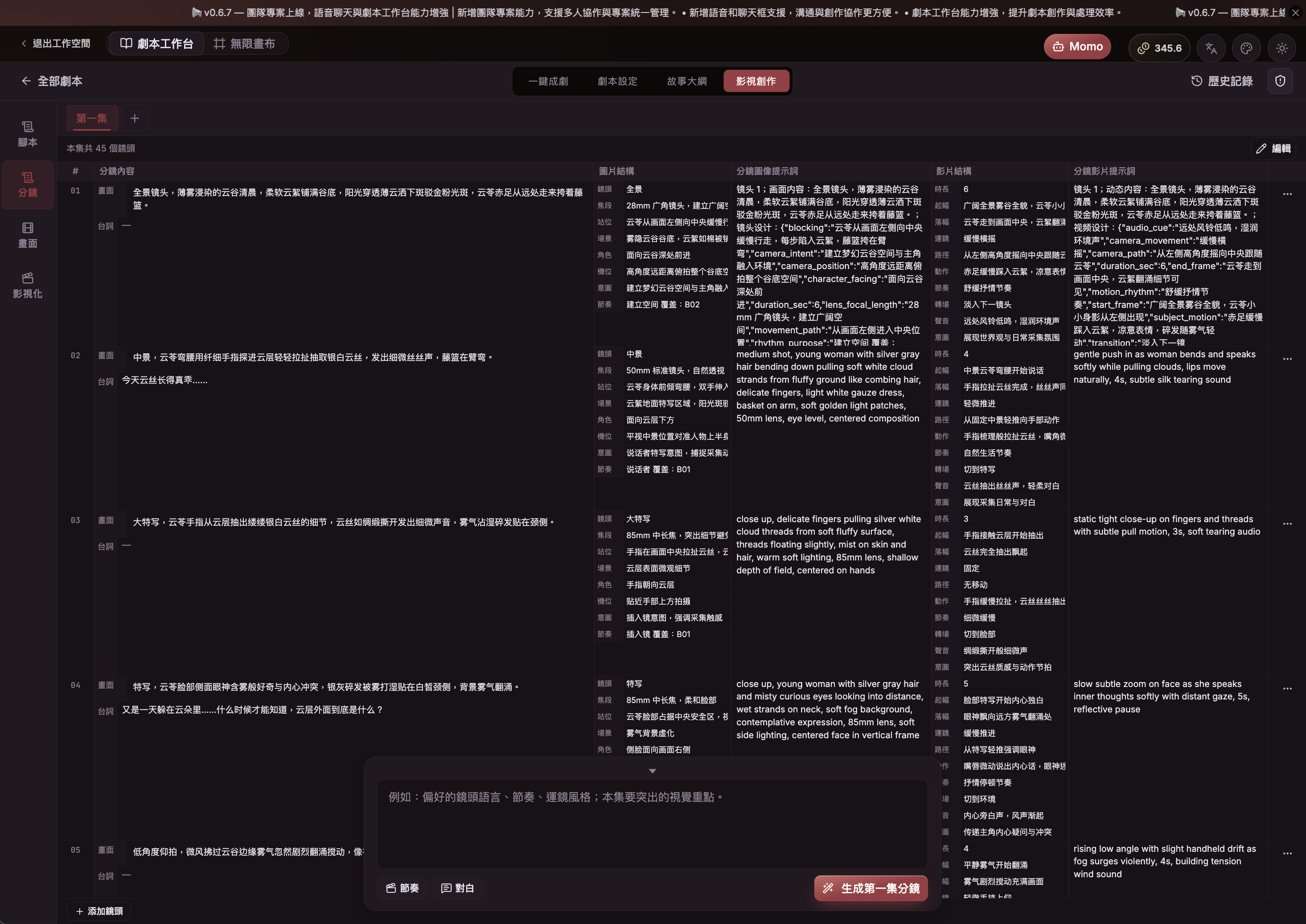Click video prompt 'static tight close-up on fingers'
Viewport: 1306px width, 924px height.
point(1167,525)
